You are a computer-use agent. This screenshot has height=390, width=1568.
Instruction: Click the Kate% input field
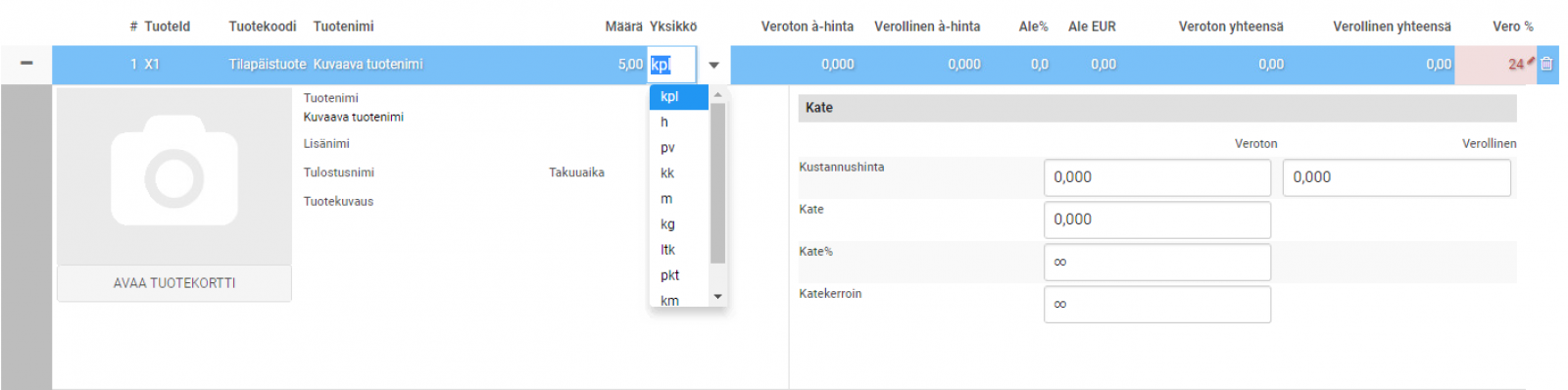[1157, 262]
